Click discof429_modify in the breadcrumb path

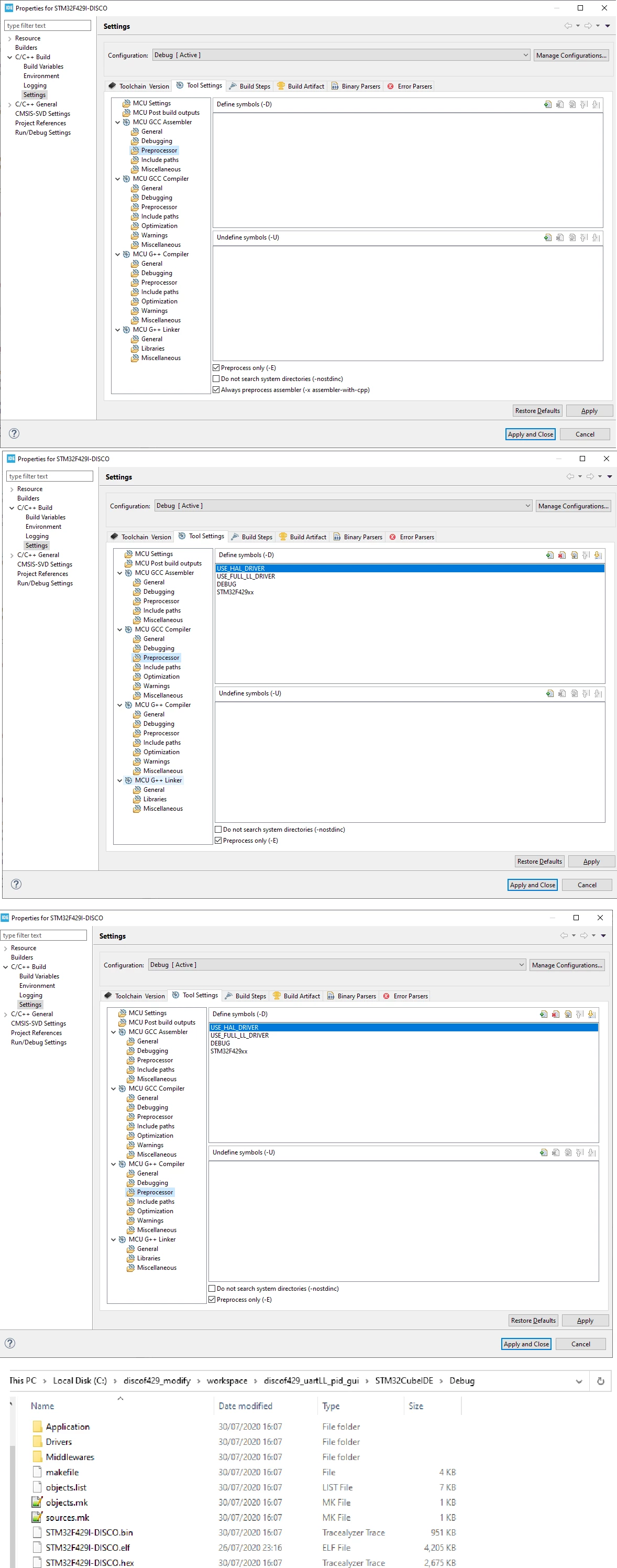point(157,1380)
